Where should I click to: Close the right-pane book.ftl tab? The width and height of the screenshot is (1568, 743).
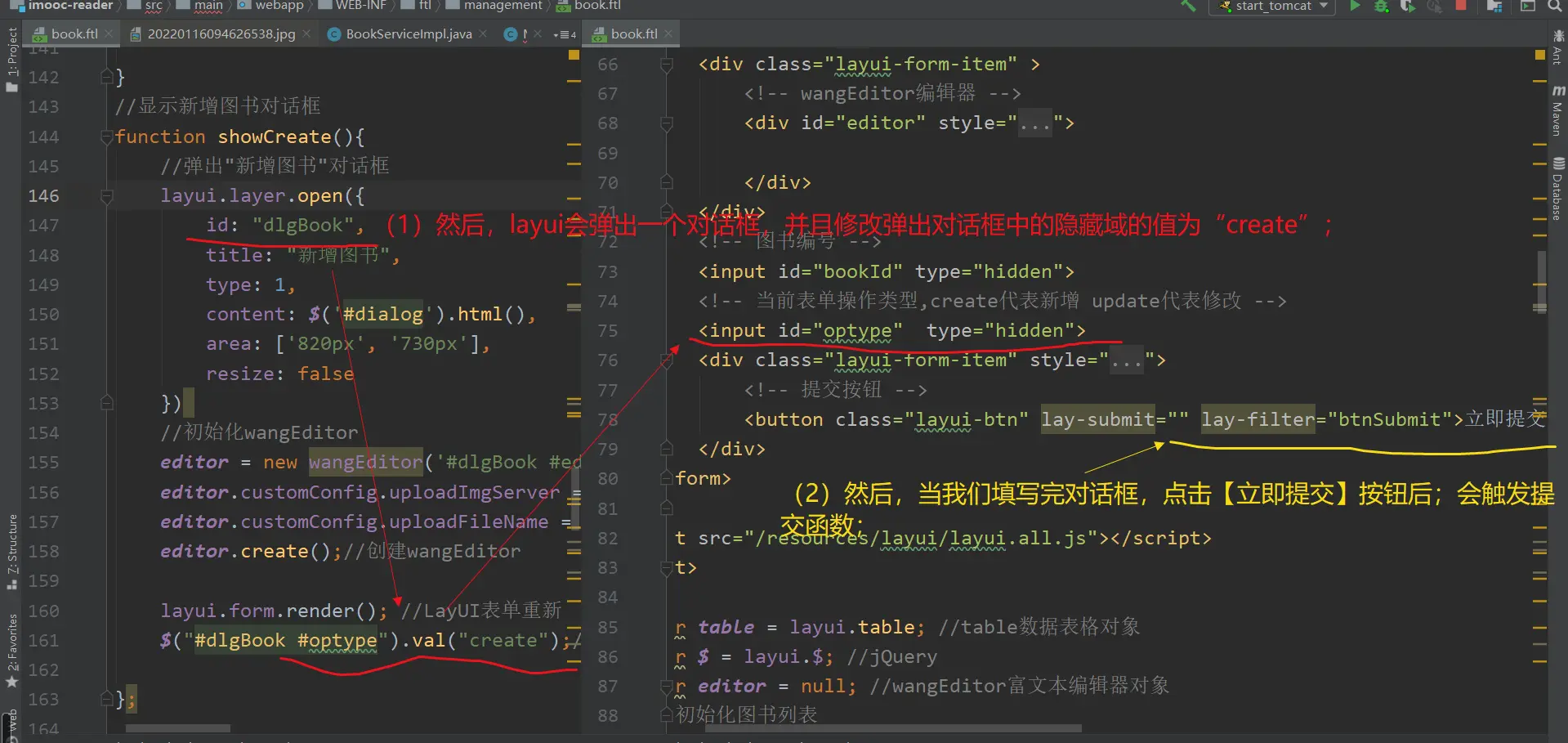[668, 34]
